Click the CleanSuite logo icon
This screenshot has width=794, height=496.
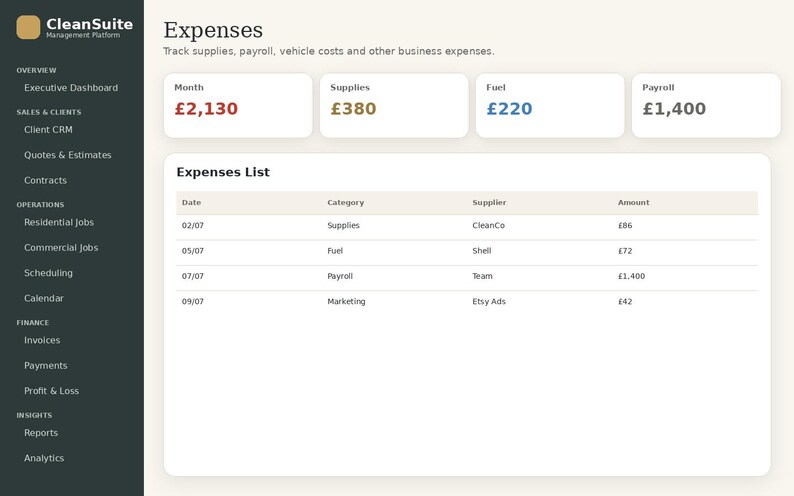coord(28,27)
